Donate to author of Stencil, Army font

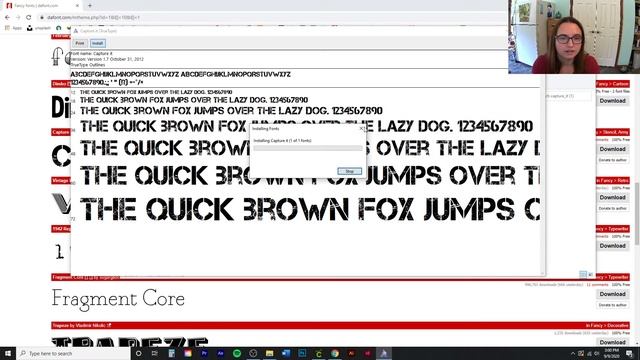tap(612, 160)
